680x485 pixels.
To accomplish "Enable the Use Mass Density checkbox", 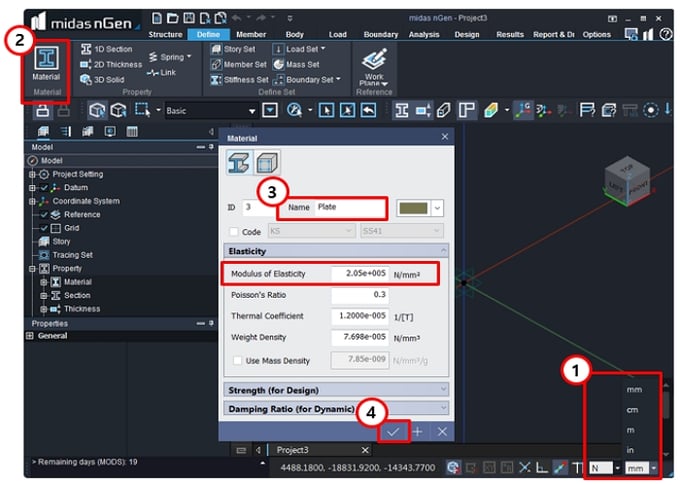I will click(x=237, y=360).
